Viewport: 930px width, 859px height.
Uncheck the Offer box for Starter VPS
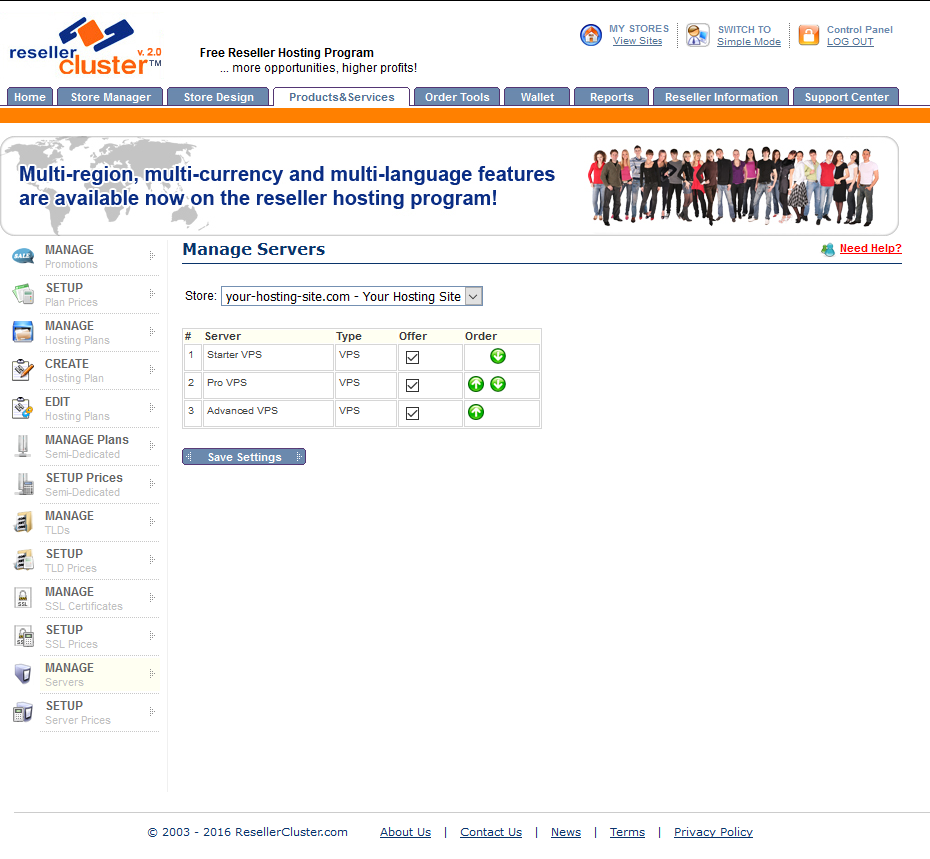tap(412, 357)
